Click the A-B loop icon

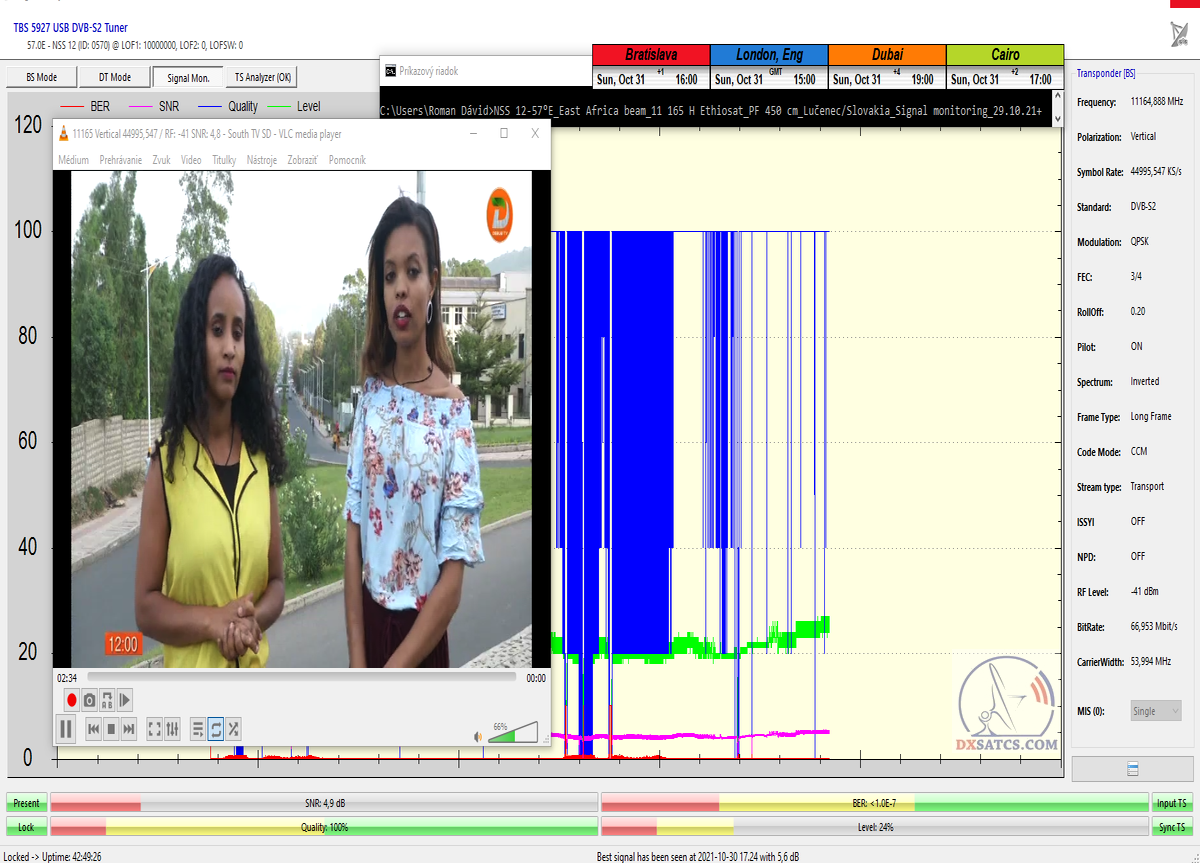[107, 701]
